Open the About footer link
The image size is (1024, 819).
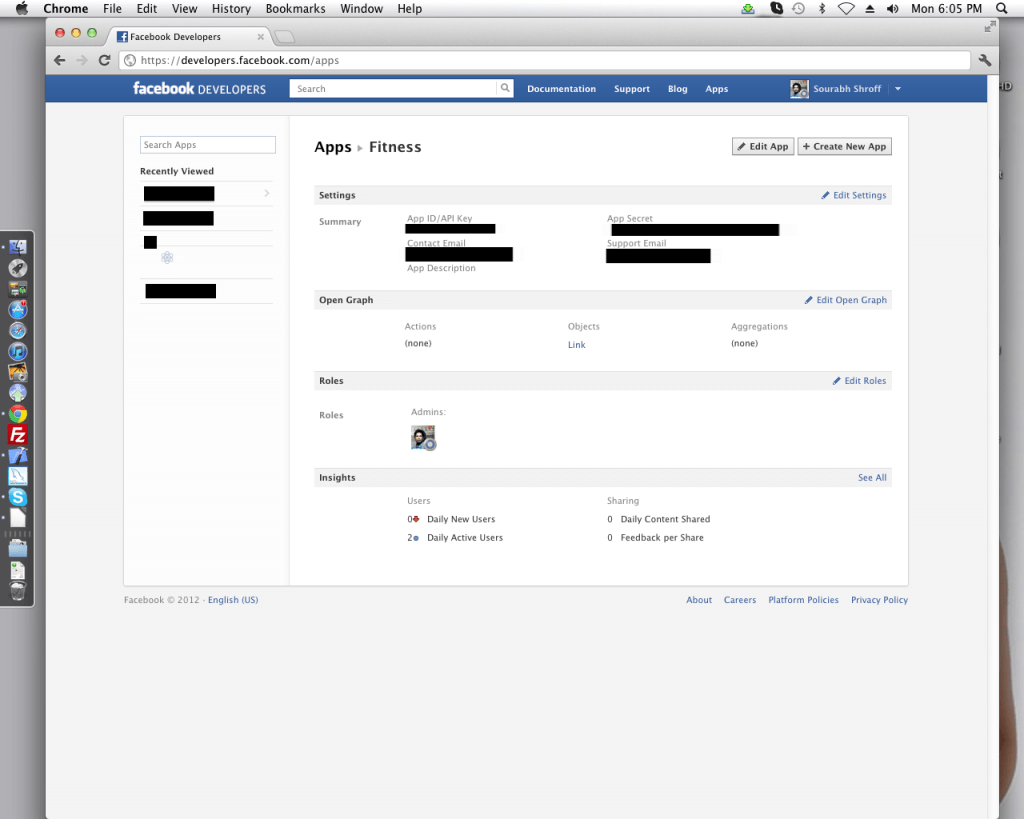pos(699,600)
